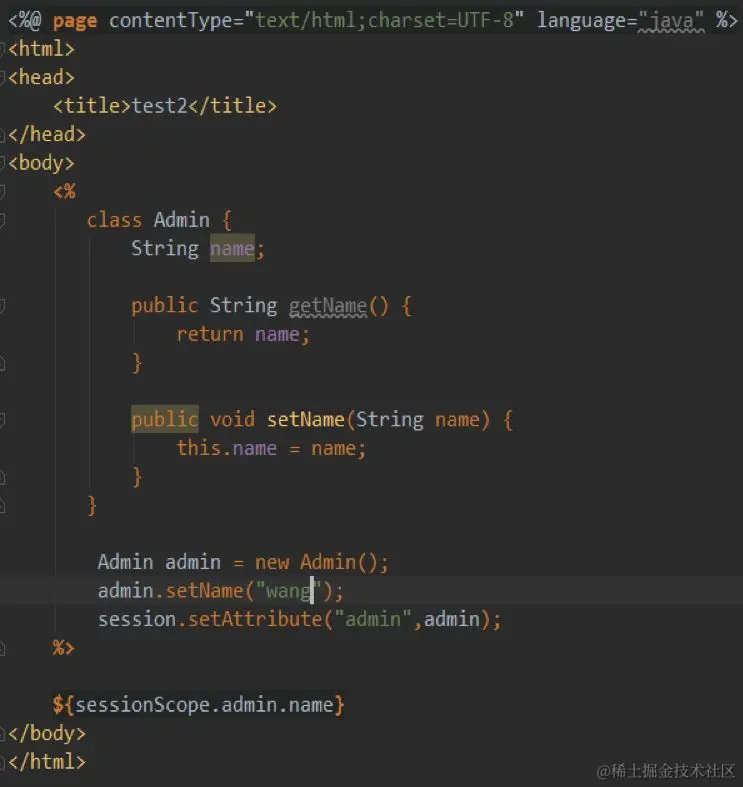Click the '<%' scriptlet opening tag

[x=64, y=192]
